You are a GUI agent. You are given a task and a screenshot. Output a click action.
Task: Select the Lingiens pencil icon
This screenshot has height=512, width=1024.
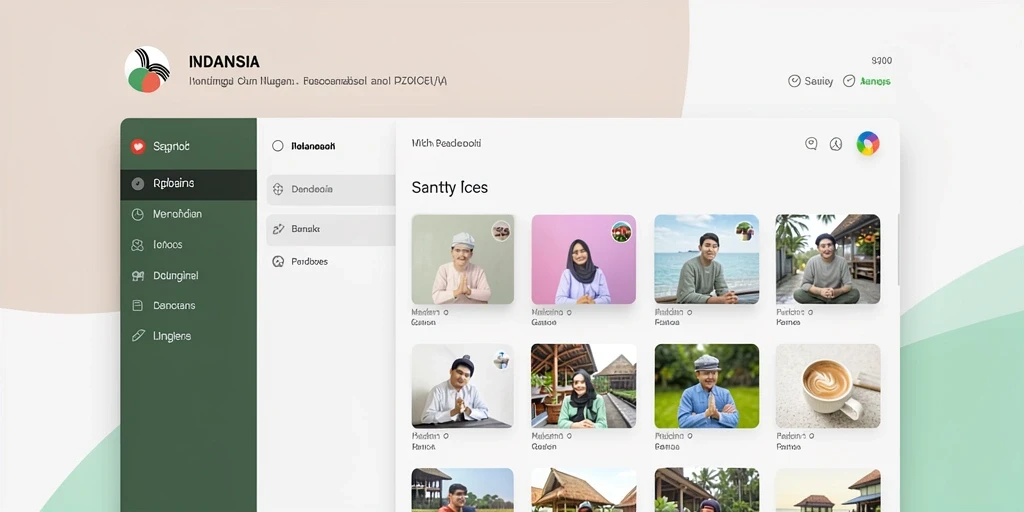pos(138,336)
